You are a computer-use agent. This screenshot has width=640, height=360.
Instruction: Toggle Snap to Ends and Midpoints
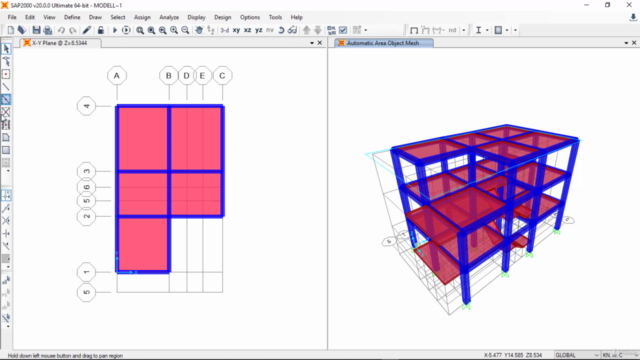point(6,208)
